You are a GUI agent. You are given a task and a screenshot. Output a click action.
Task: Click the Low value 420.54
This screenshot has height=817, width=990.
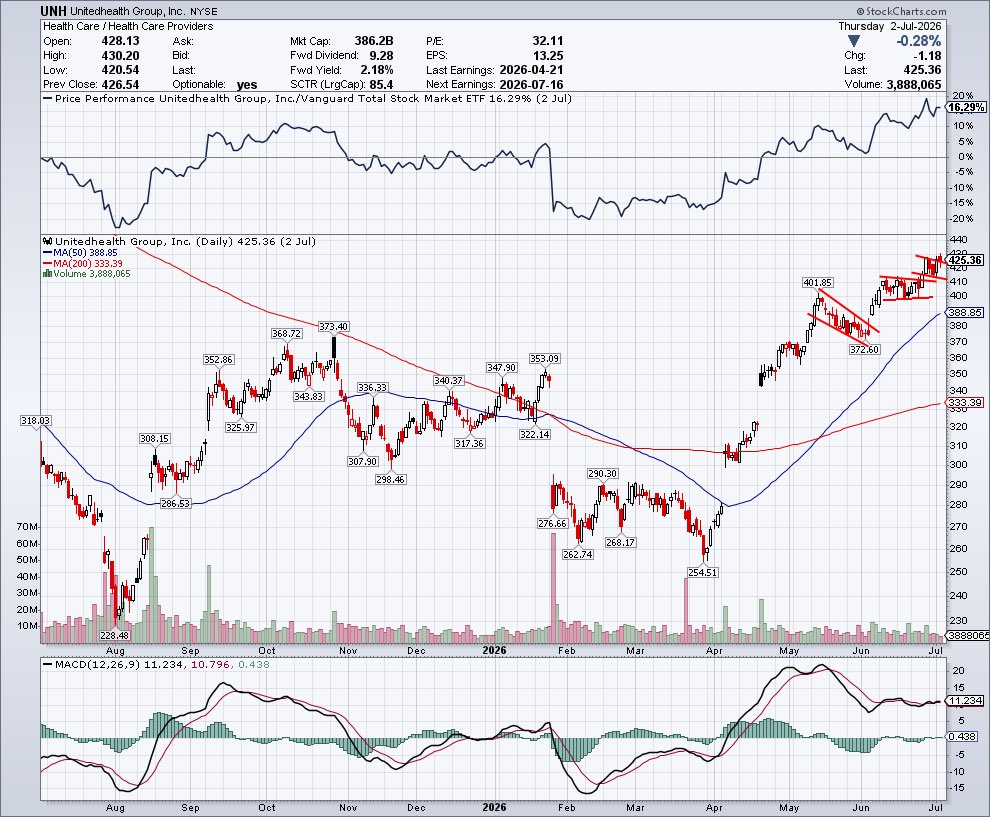(121, 69)
